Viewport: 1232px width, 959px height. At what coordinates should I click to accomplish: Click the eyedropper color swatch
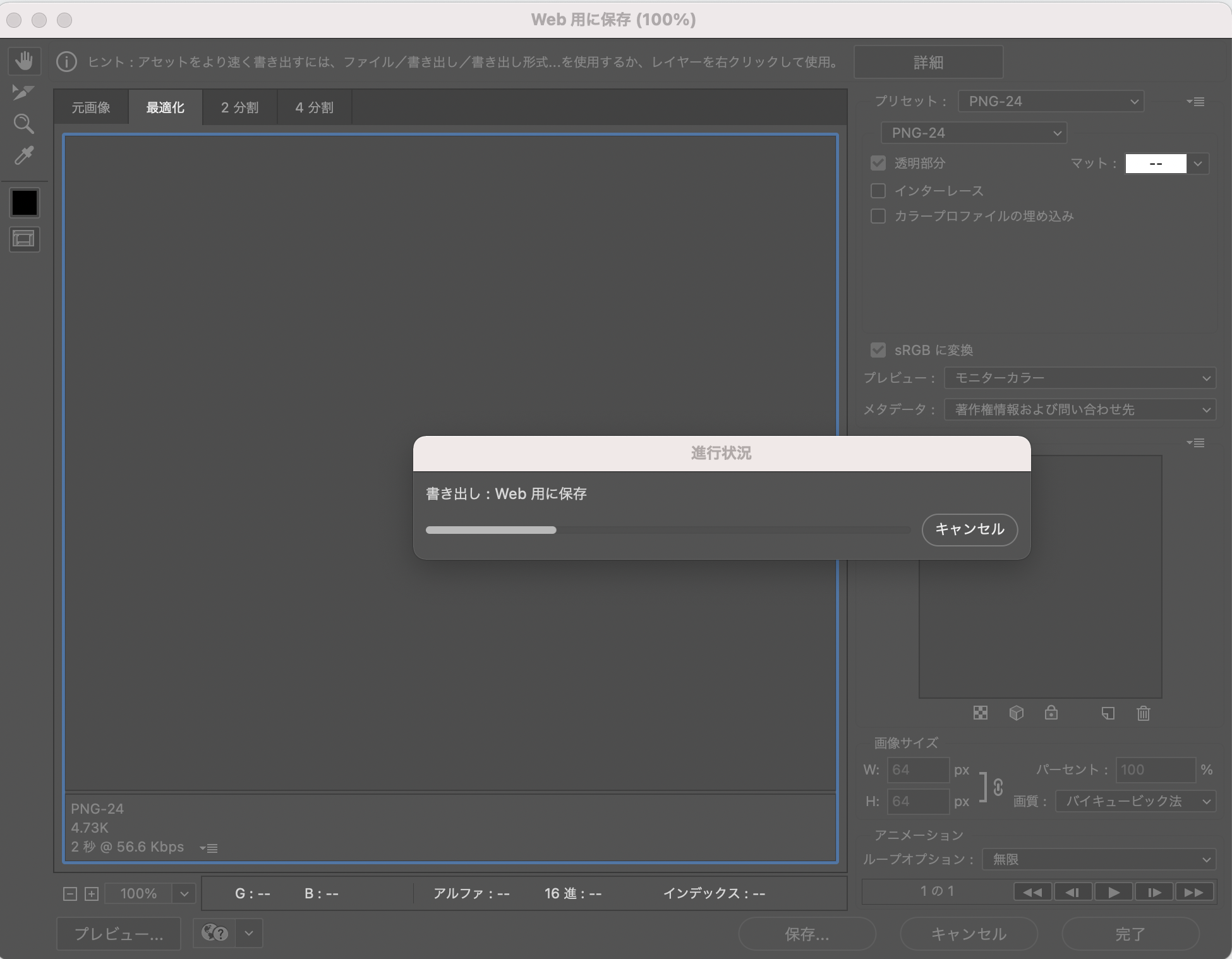pos(24,203)
